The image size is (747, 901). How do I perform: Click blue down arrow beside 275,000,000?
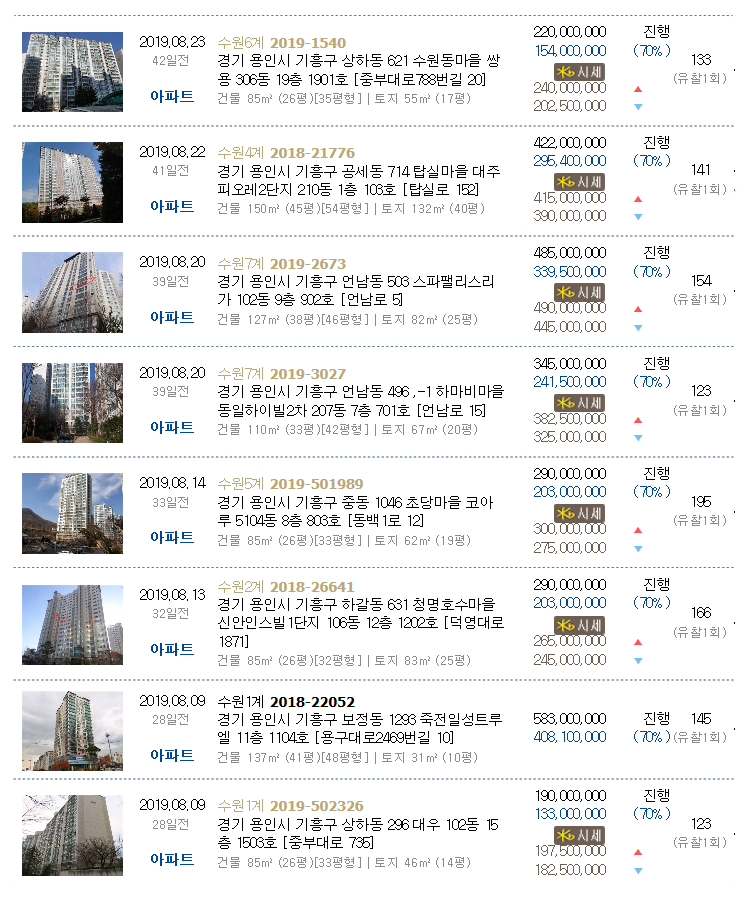pyautogui.click(x=638, y=549)
